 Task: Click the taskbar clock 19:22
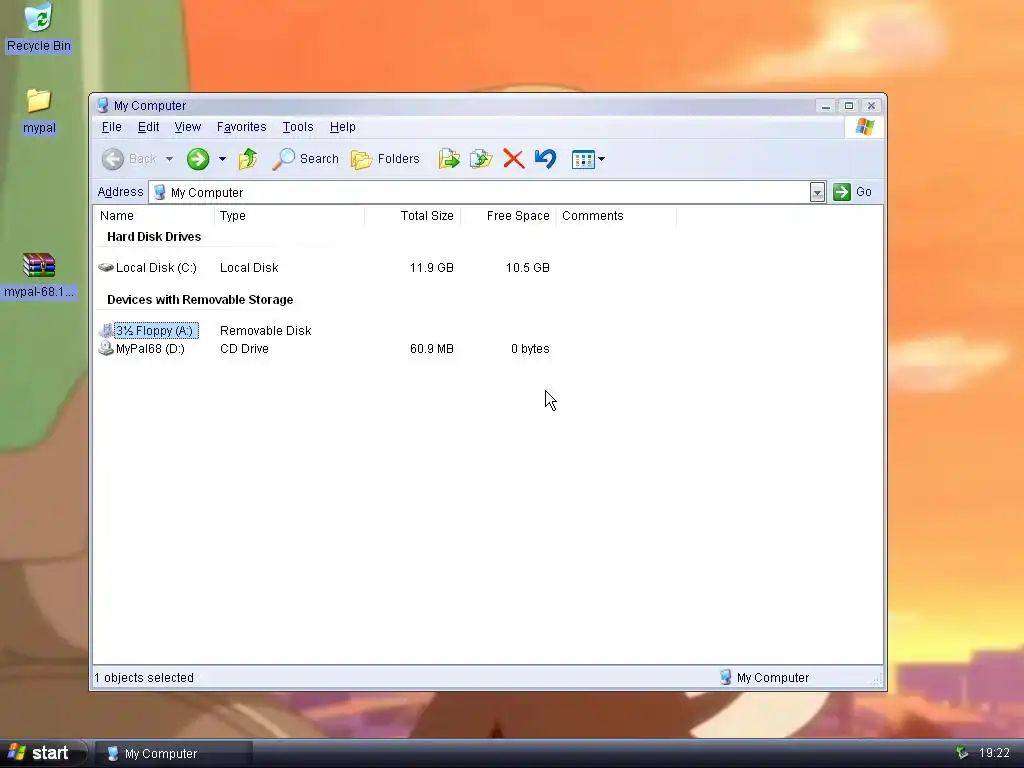[994, 753]
